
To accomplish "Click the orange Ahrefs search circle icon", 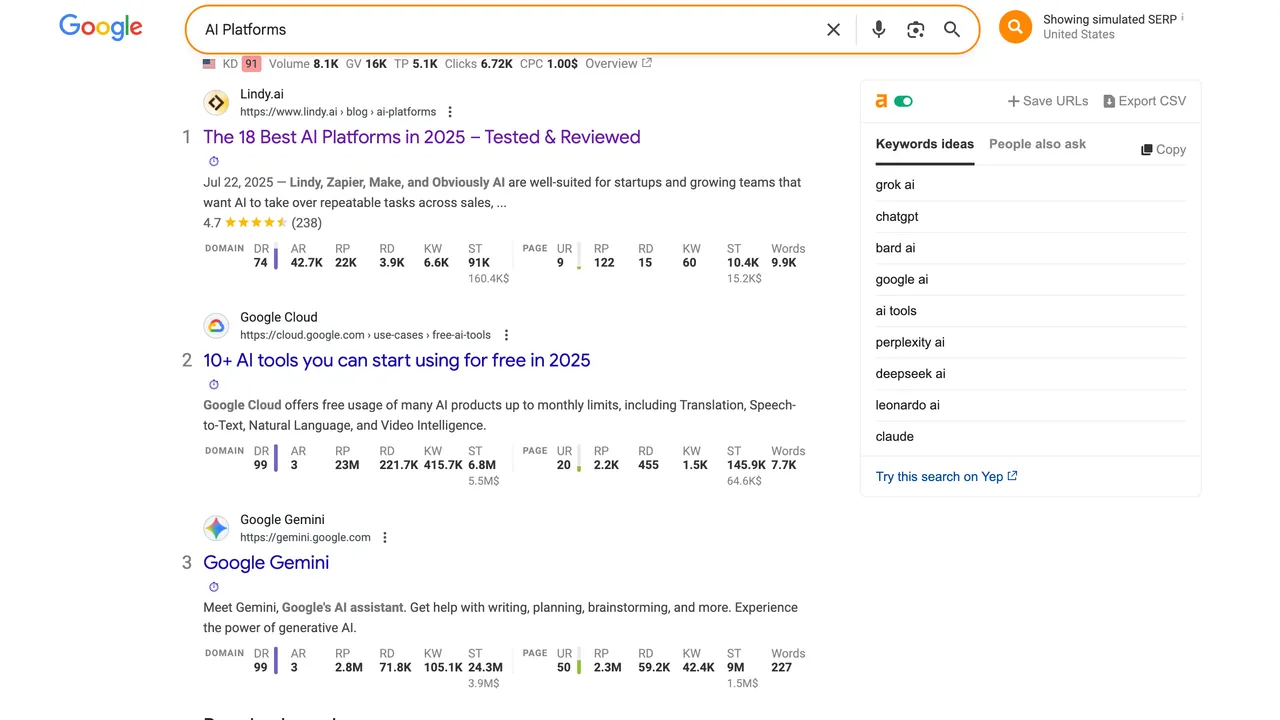I will coord(1015,27).
